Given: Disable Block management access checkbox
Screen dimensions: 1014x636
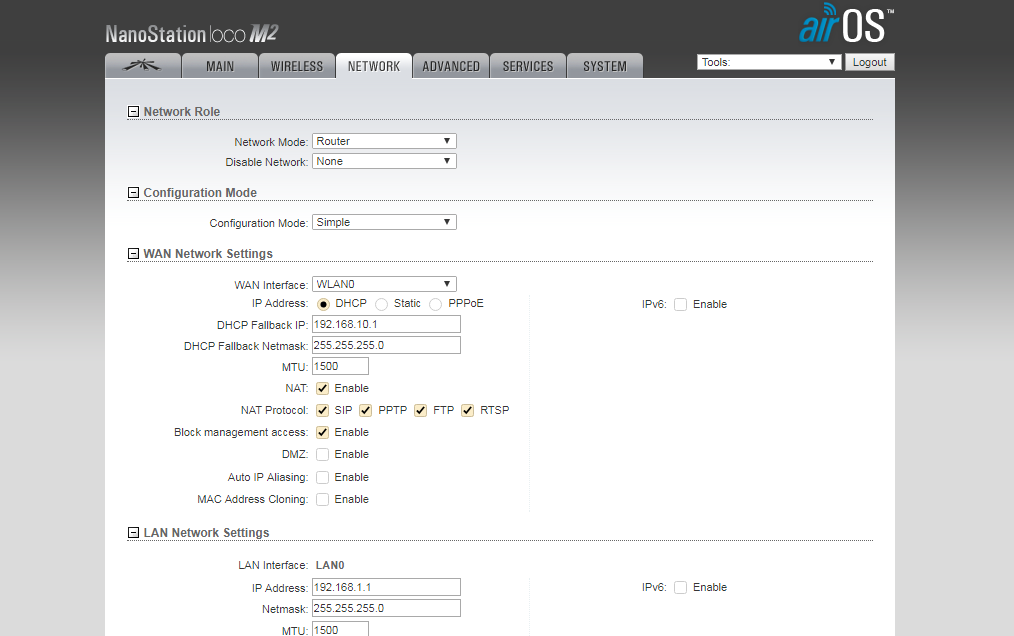Looking at the screenshot, I should [x=323, y=432].
